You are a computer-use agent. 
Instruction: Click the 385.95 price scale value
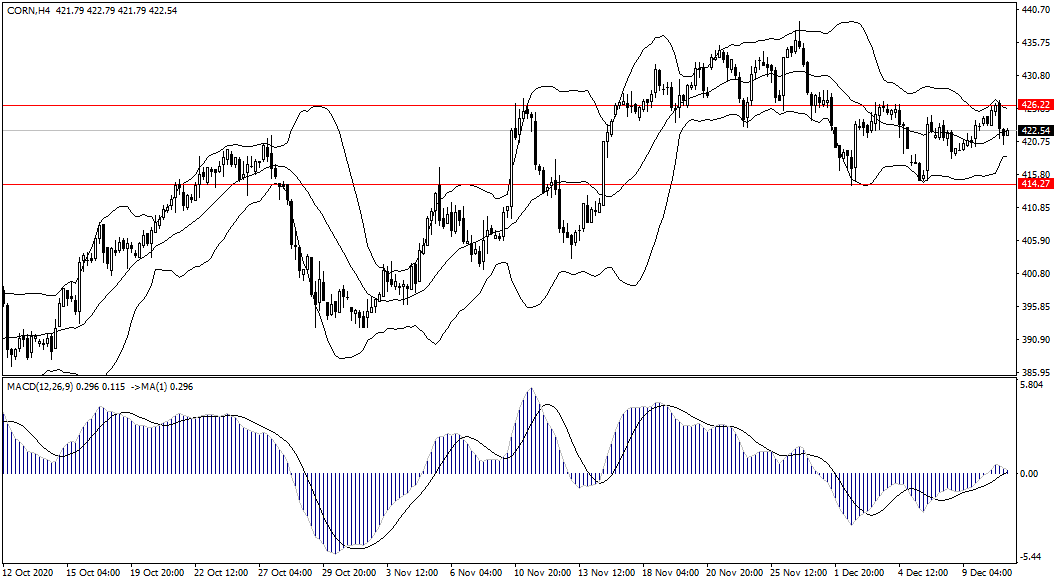click(1034, 373)
